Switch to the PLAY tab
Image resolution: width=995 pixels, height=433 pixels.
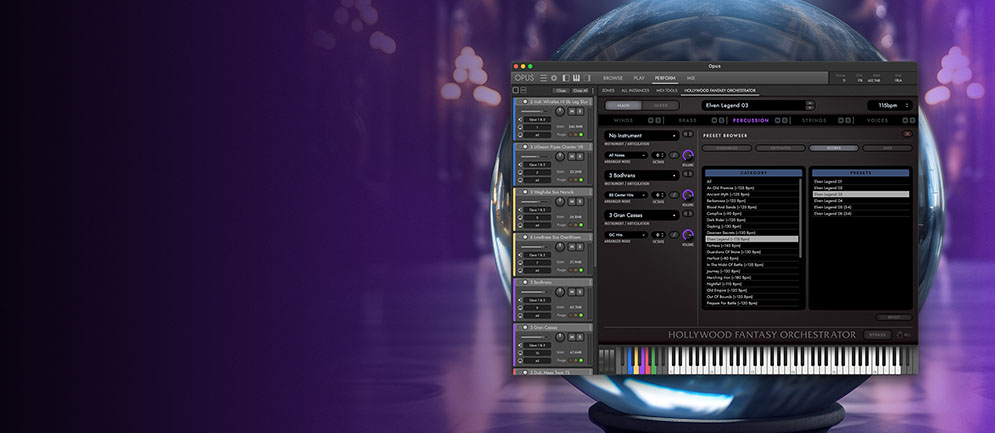pyautogui.click(x=639, y=78)
